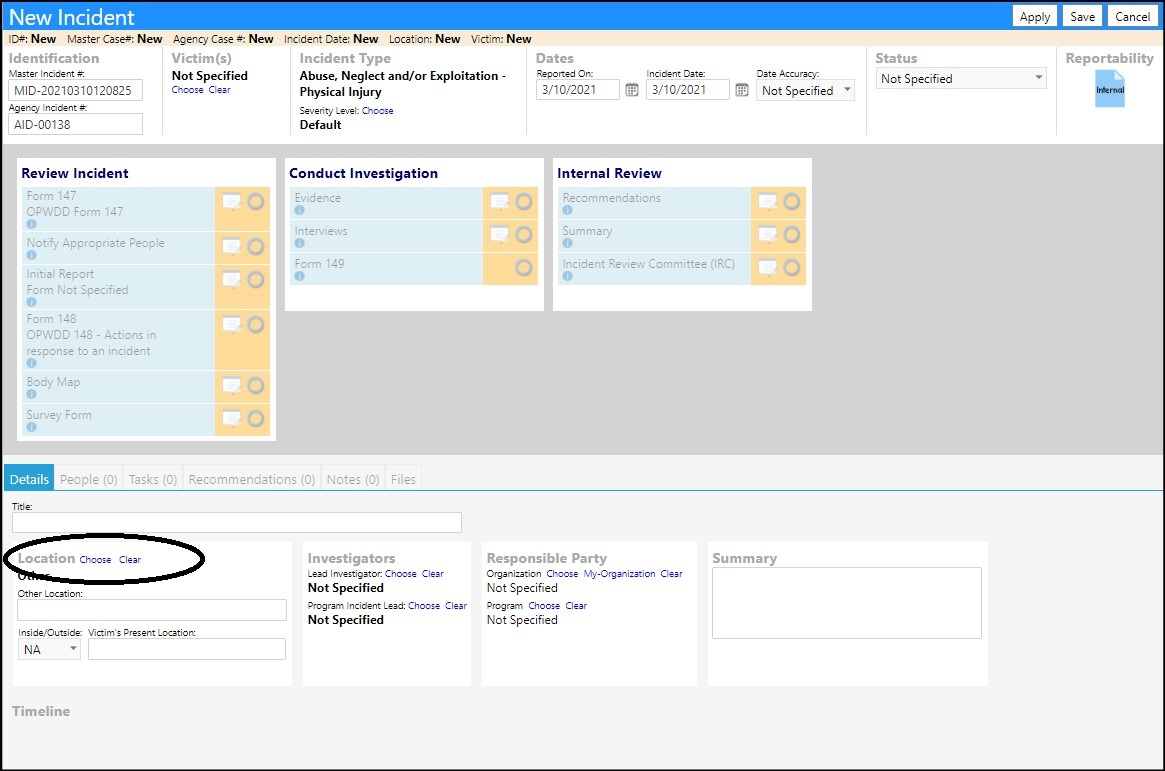Open Incident Date calendar picker
This screenshot has width=1165, height=771.
click(741, 90)
